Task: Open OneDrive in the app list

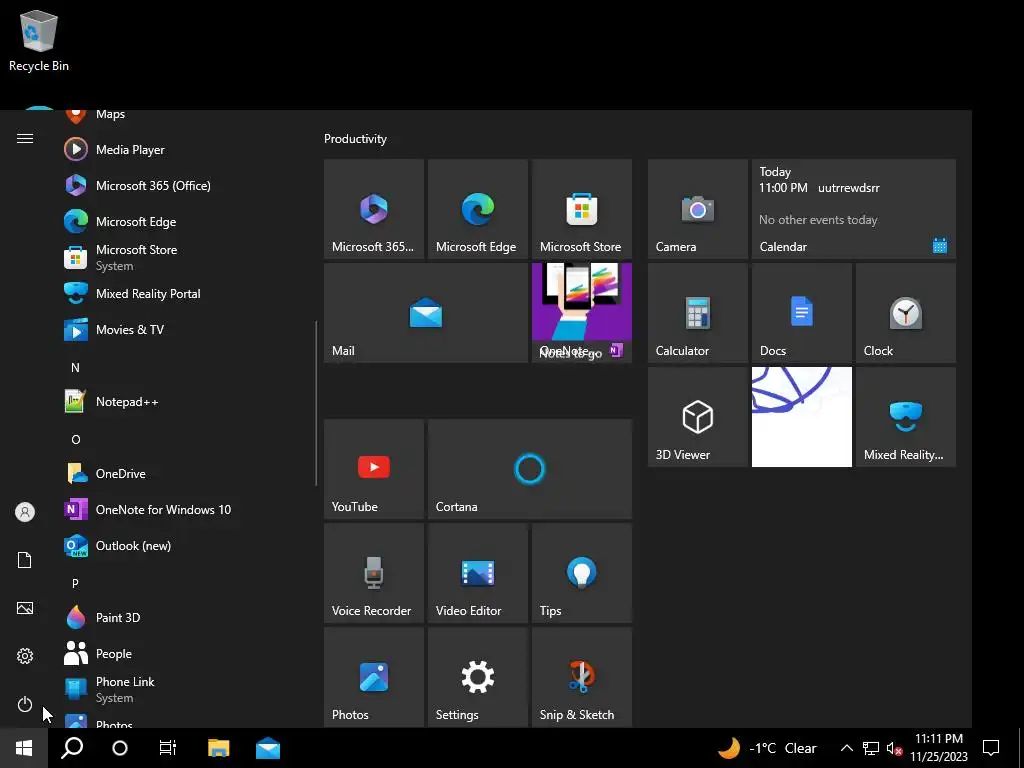Action: coord(183,473)
